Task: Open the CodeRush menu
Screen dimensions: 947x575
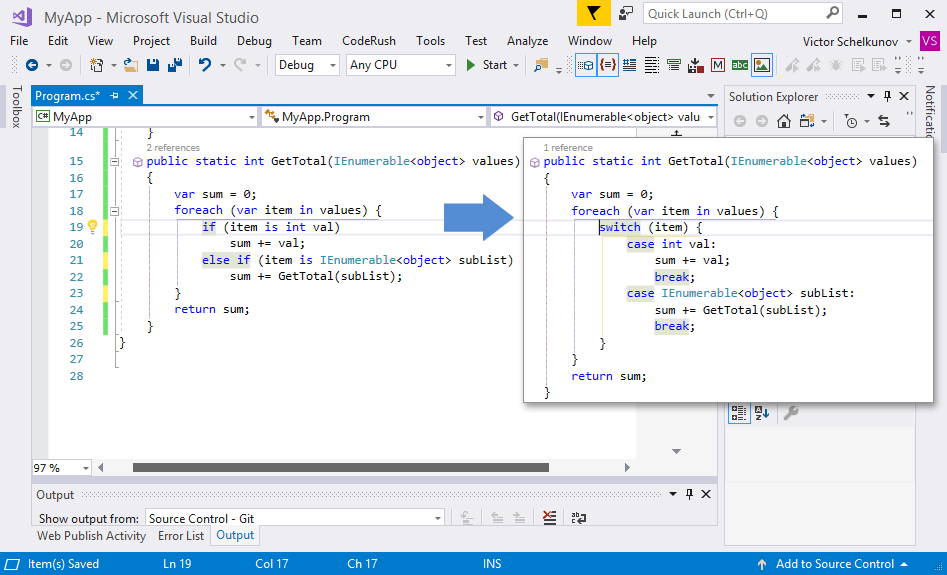Action: [x=368, y=41]
